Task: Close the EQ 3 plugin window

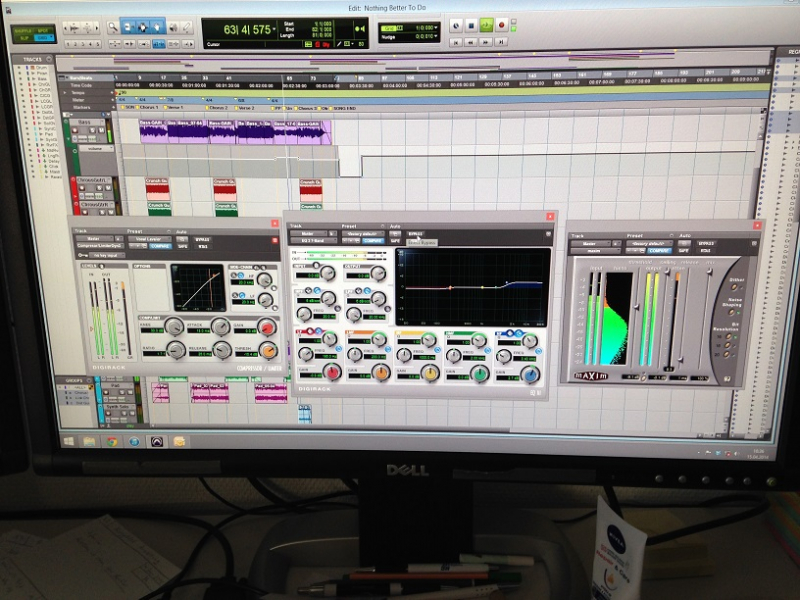Action: [549, 217]
